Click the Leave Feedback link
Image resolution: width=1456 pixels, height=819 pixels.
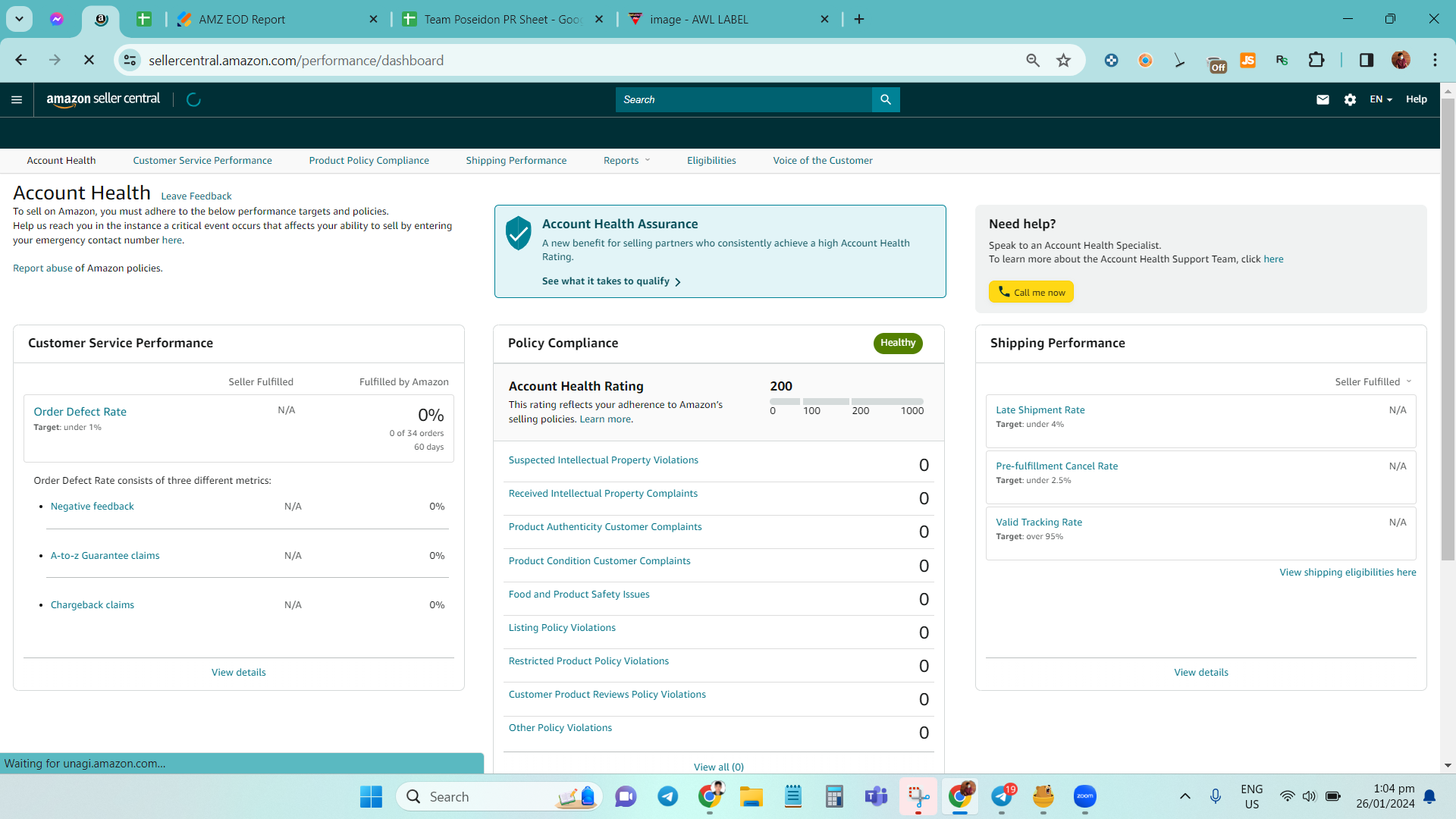196,196
